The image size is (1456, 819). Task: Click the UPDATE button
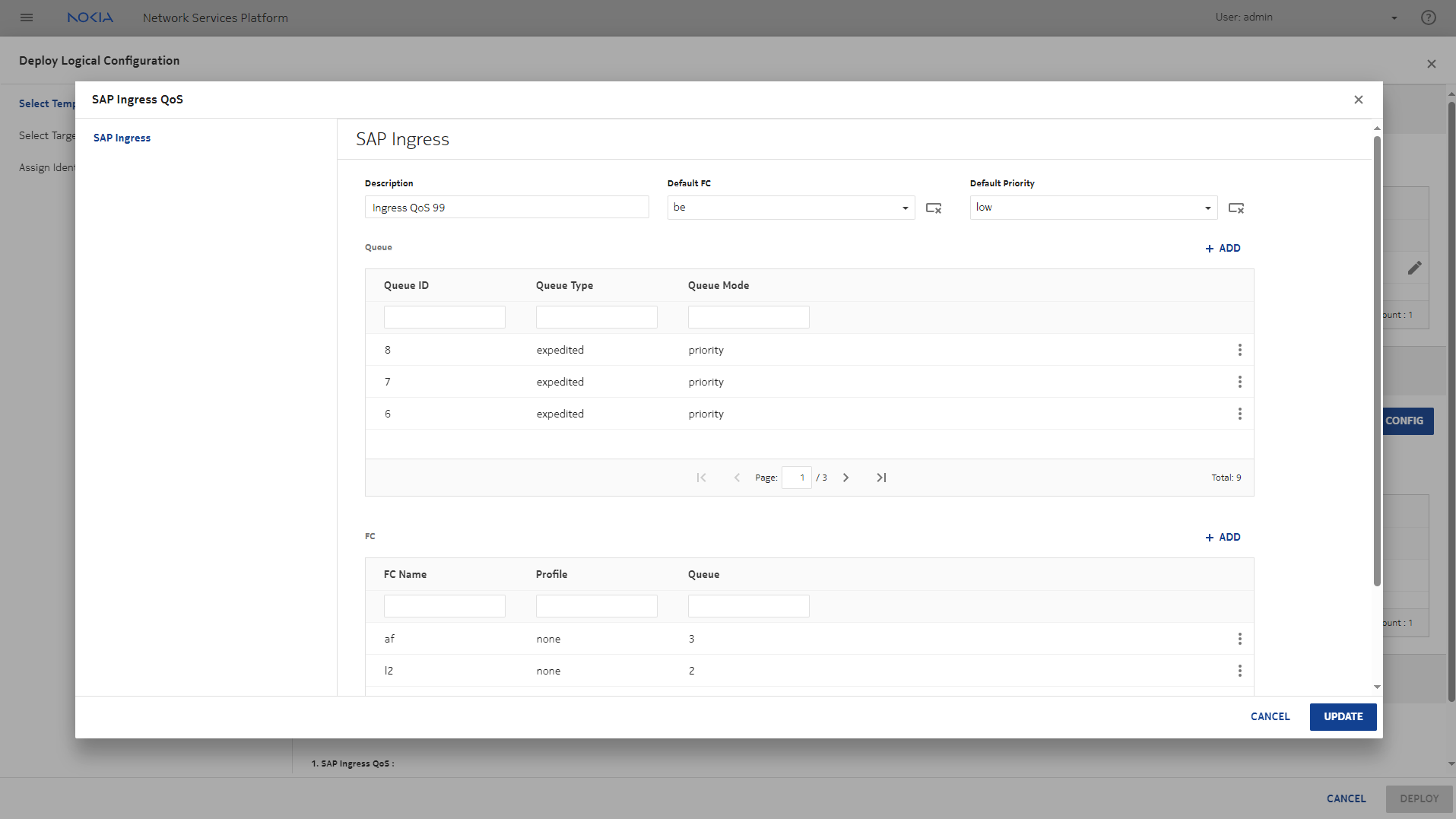tap(1343, 716)
